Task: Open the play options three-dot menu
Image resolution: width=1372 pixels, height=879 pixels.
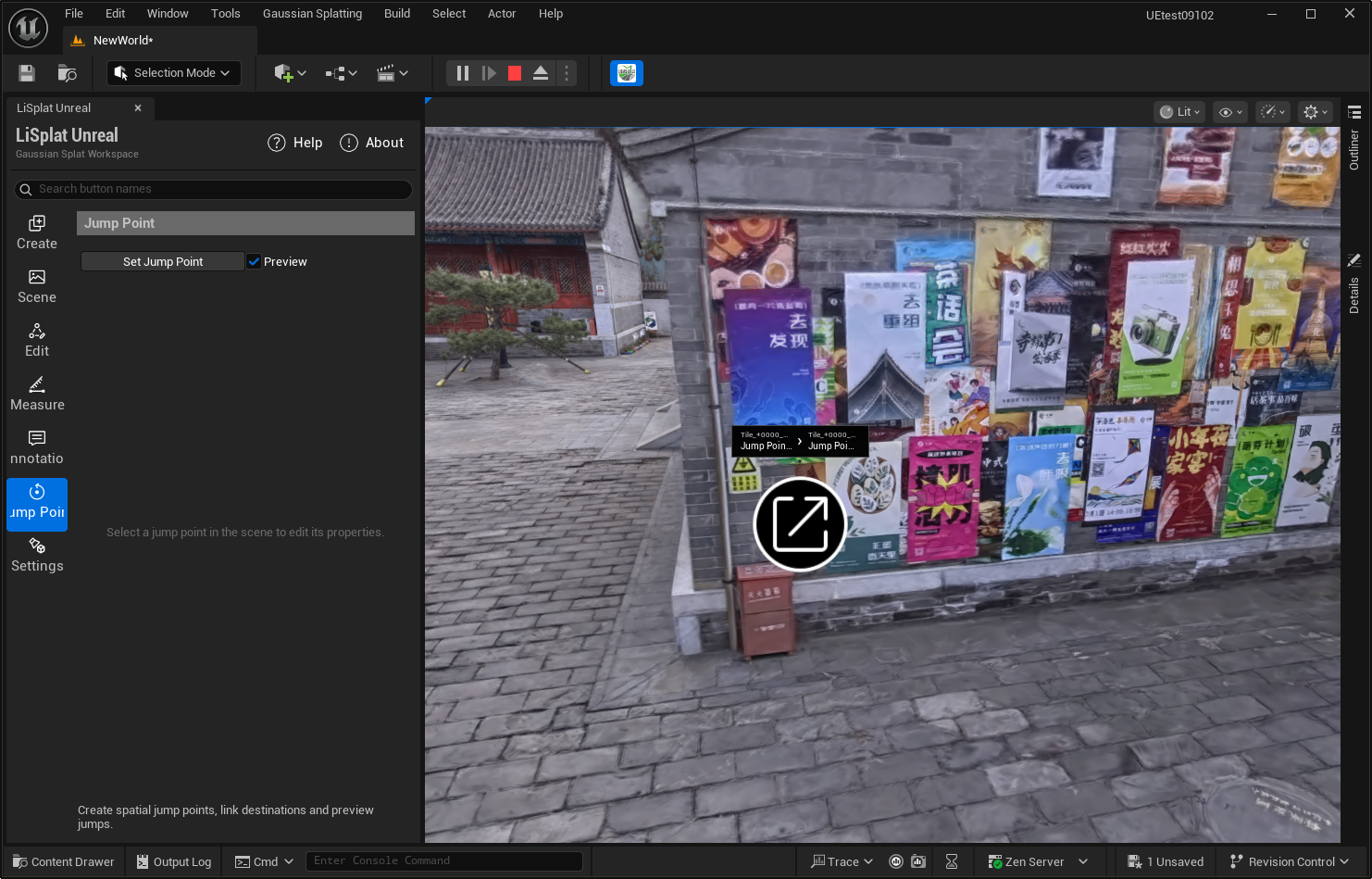Action: 567,73
